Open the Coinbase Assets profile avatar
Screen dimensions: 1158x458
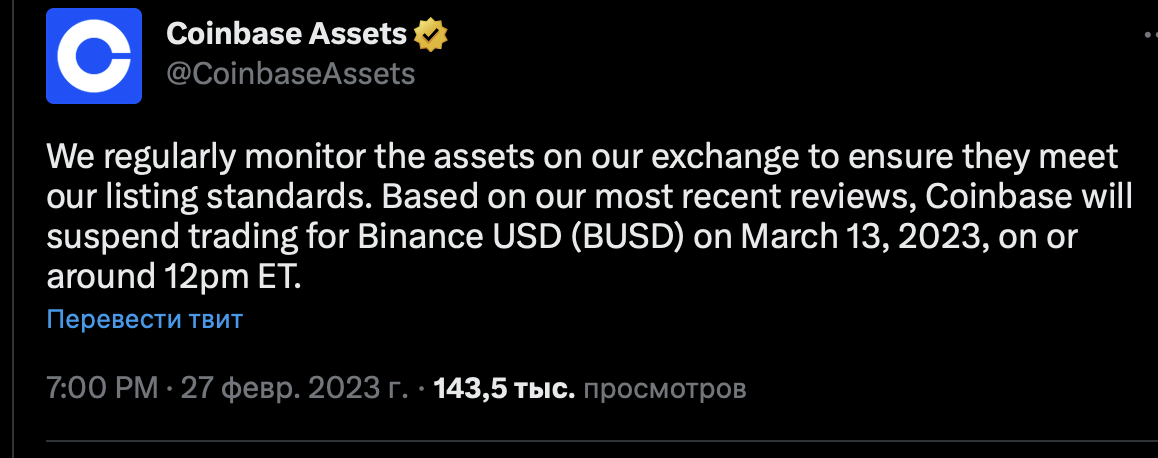tap(94, 56)
